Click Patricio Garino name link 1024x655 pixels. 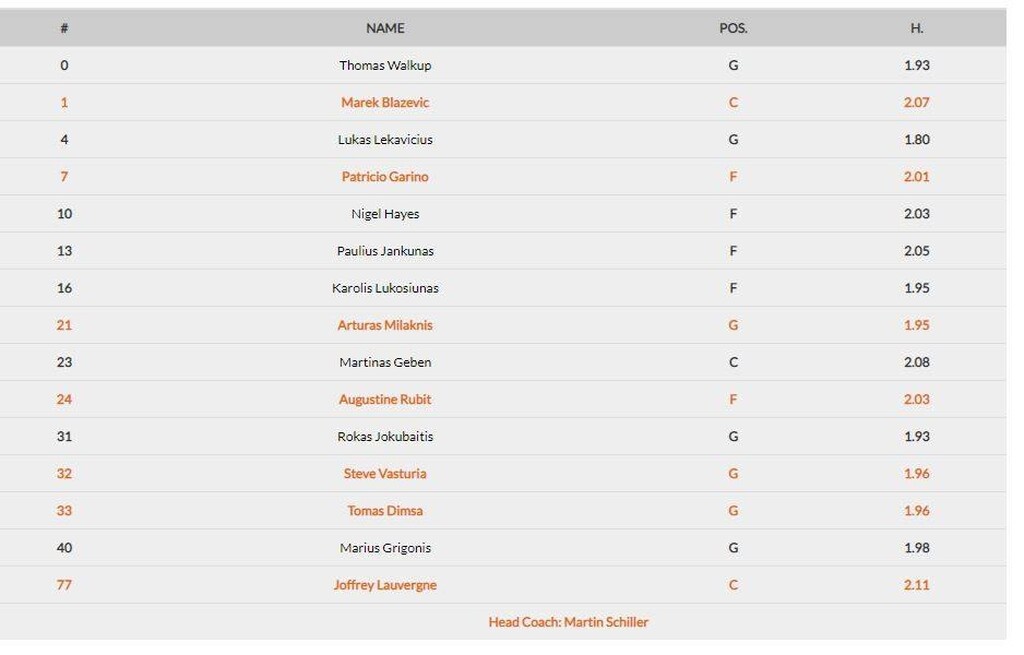point(385,177)
